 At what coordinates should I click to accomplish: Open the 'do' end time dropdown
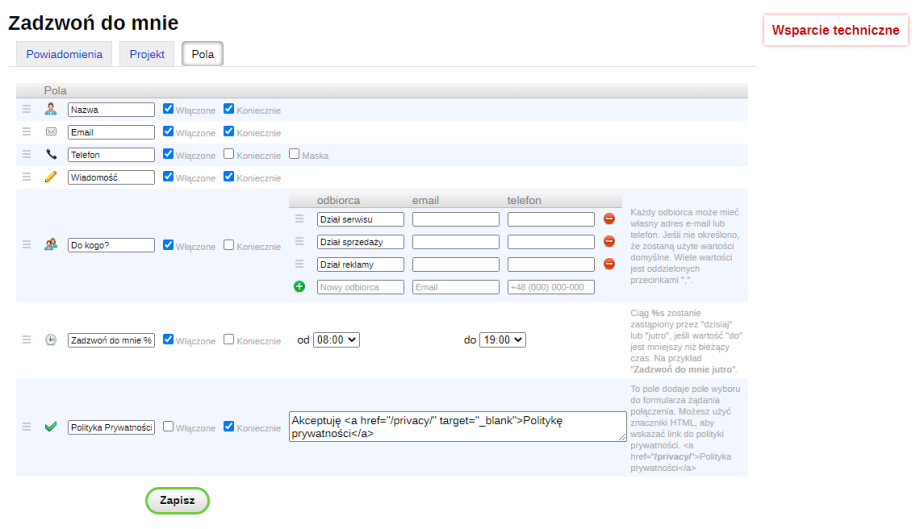click(502, 340)
